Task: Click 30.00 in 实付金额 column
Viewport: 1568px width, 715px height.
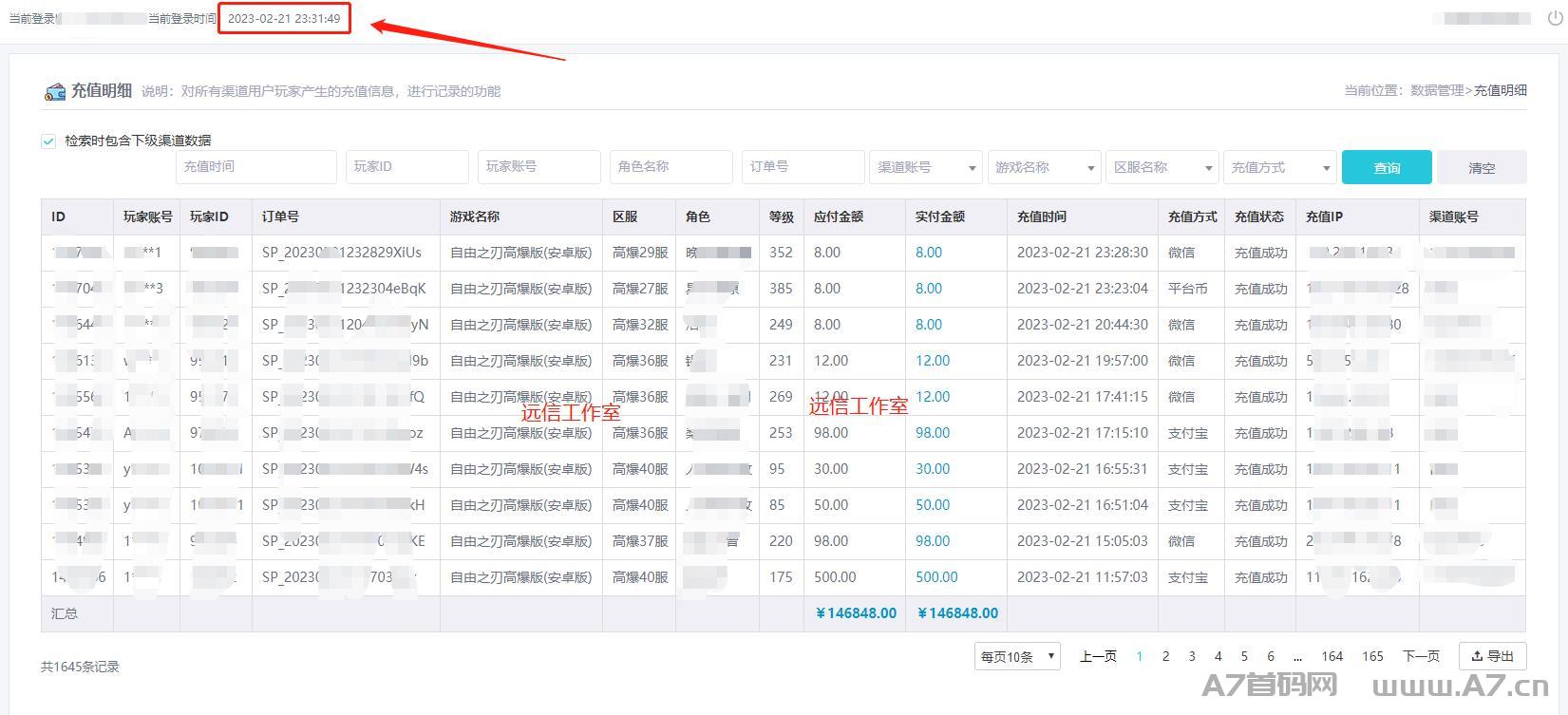Action: (933, 469)
